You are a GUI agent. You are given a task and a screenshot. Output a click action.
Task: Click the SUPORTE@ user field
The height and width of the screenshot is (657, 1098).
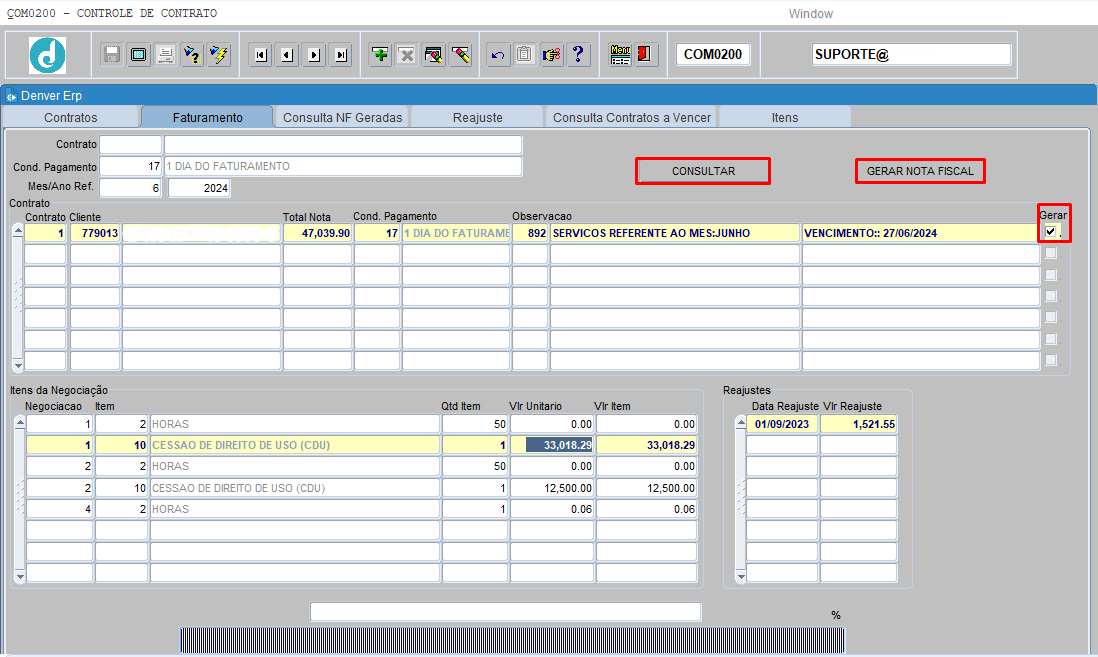(912, 54)
